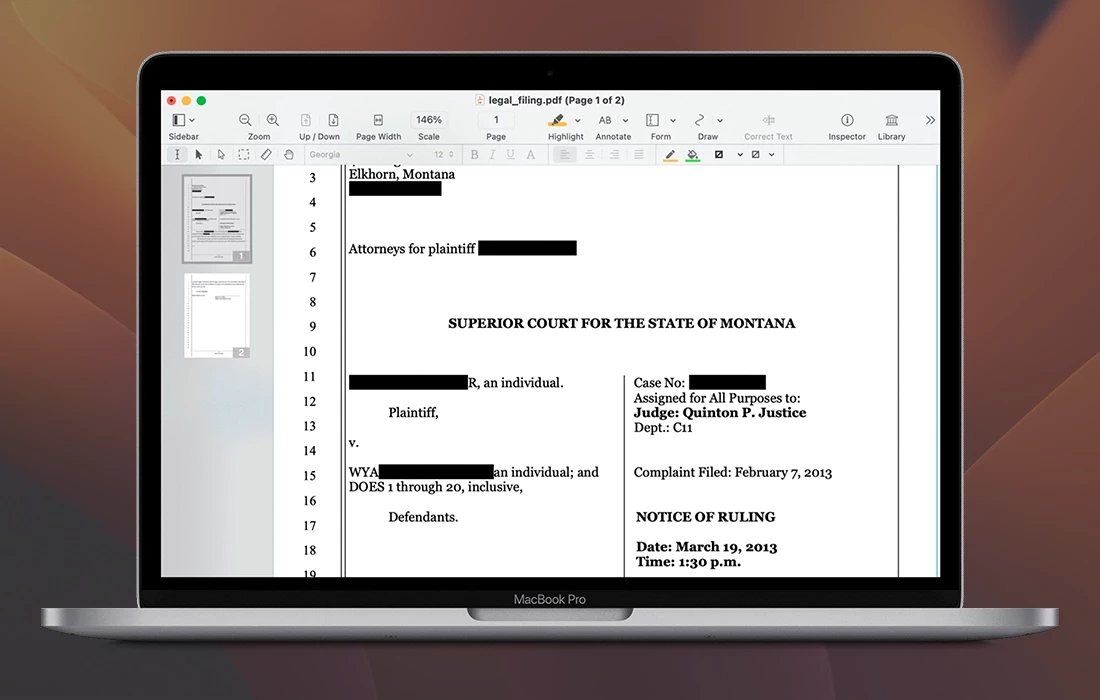
Task: Activate the black arrow move tool
Action: click(199, 155)
